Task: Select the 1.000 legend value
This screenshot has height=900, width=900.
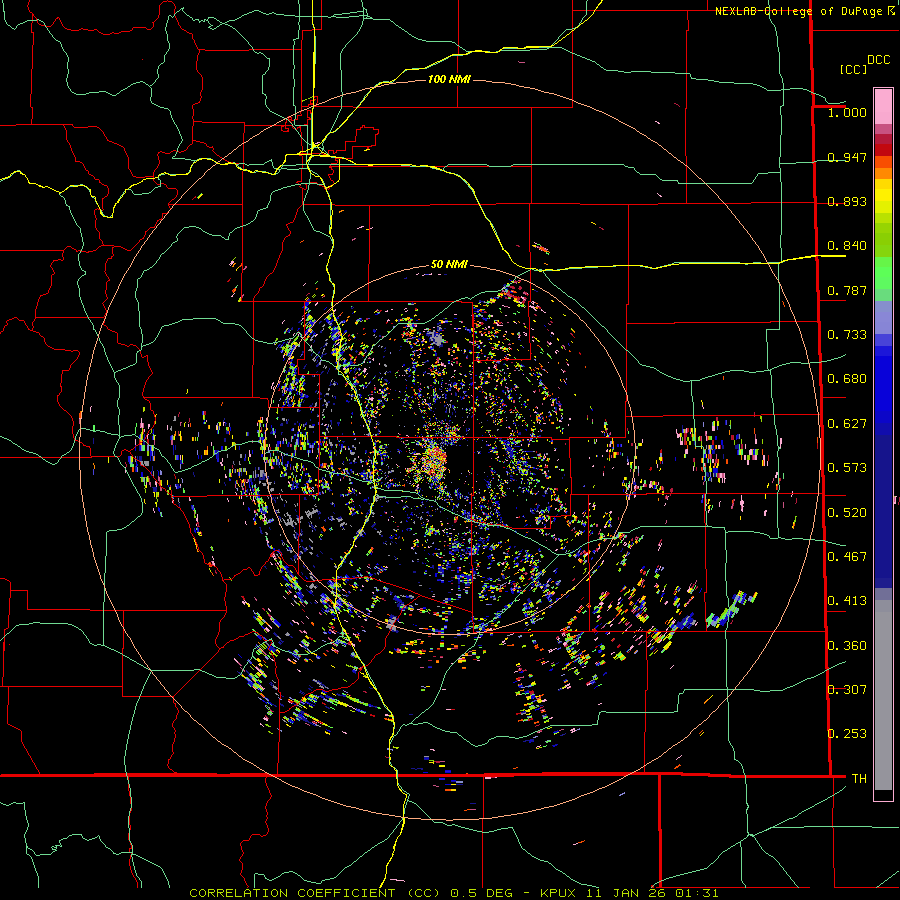Action: click(x=847, y=112)
